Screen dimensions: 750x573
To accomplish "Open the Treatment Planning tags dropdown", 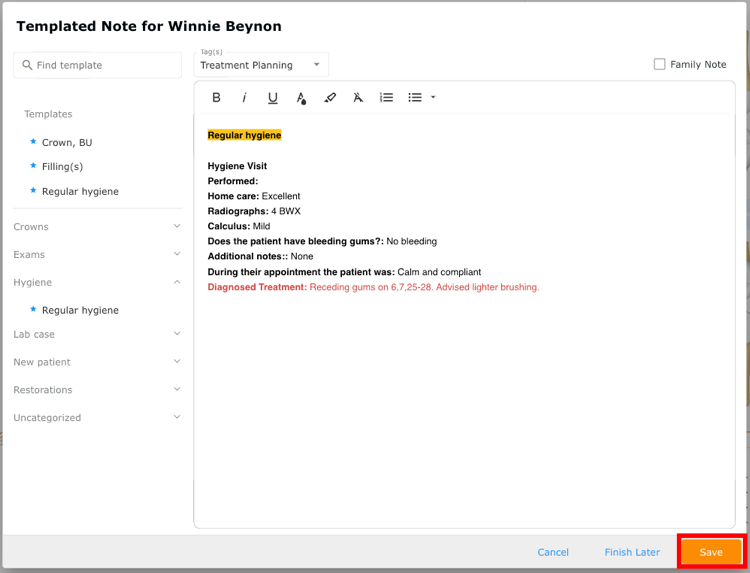I will pyautogui.click(x=261, y=65).
